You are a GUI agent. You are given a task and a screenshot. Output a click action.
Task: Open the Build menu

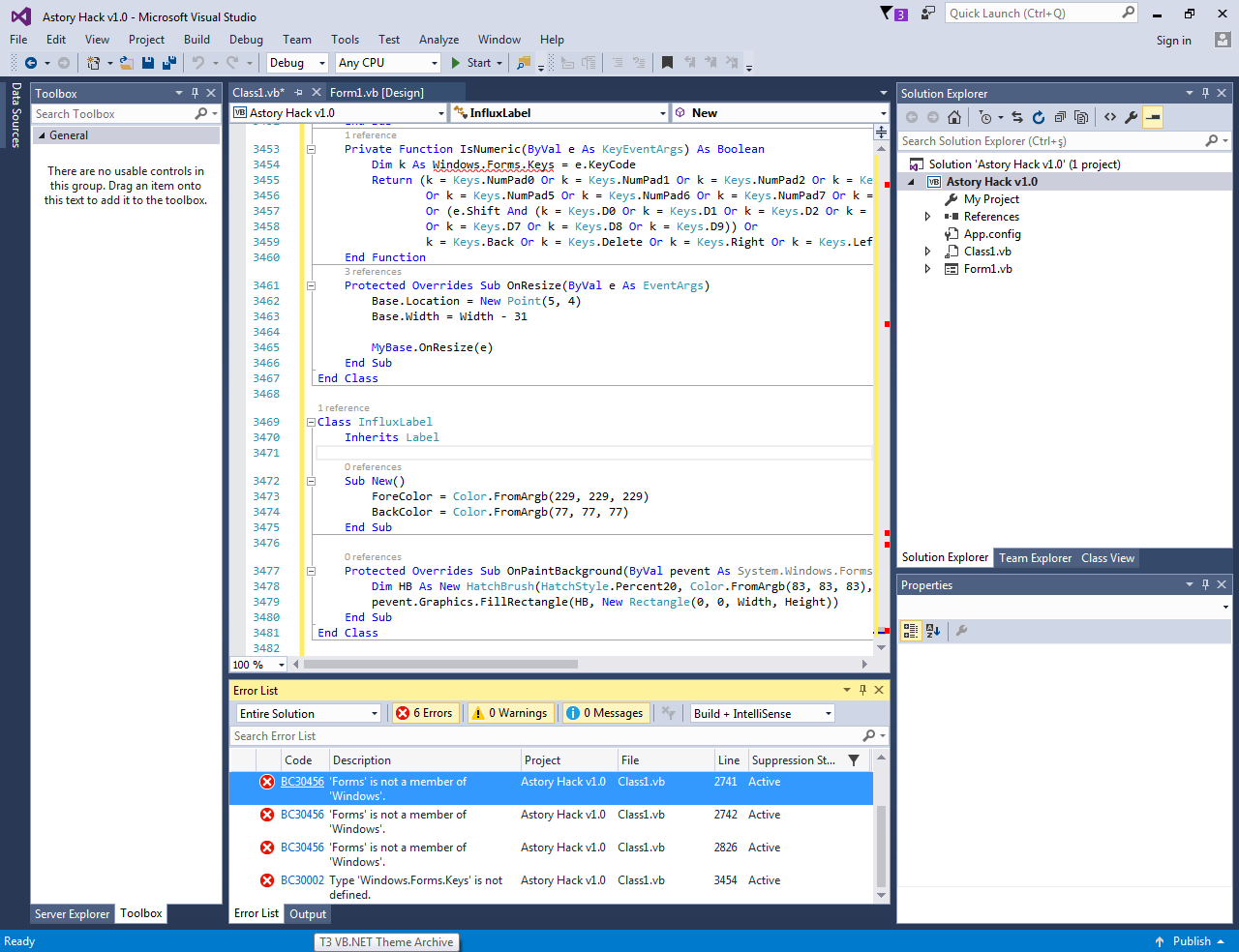tap(196, 40)
